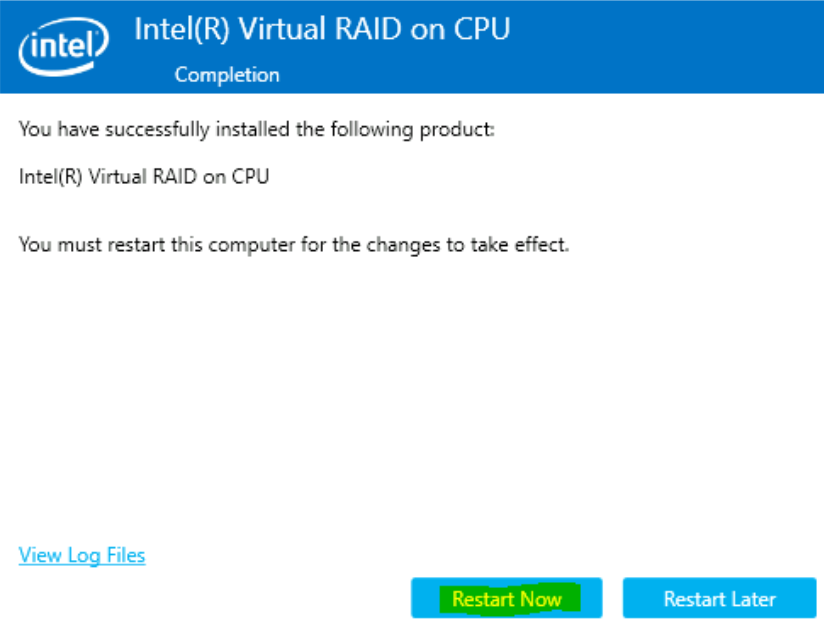Select the Completion subtitle in the header

(227, 75)
